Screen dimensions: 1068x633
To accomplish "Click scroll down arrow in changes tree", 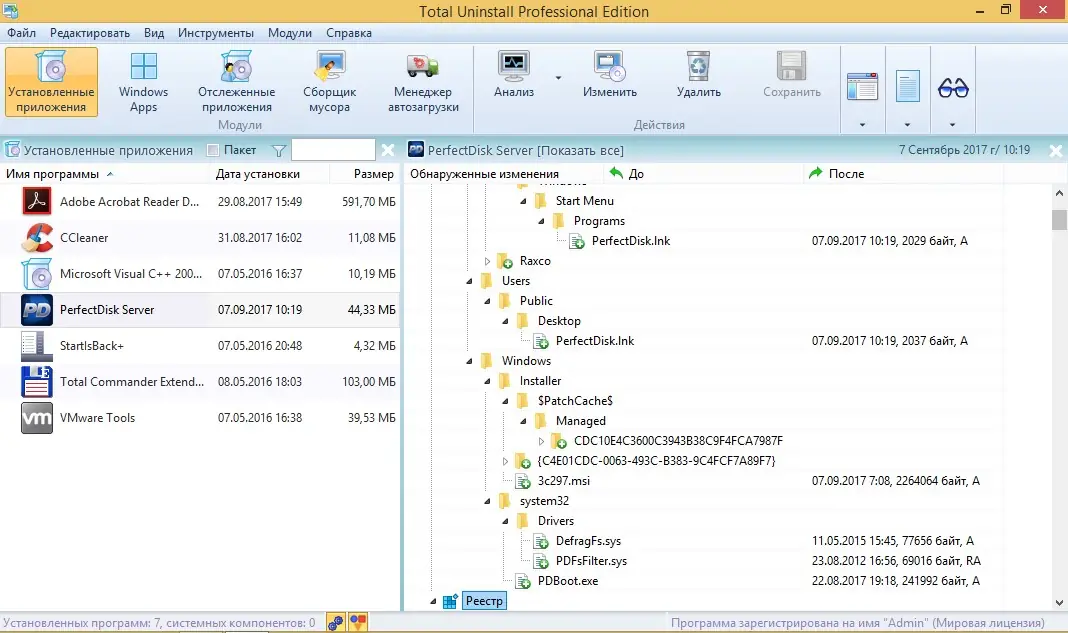I will click(x=1059, y=602).
